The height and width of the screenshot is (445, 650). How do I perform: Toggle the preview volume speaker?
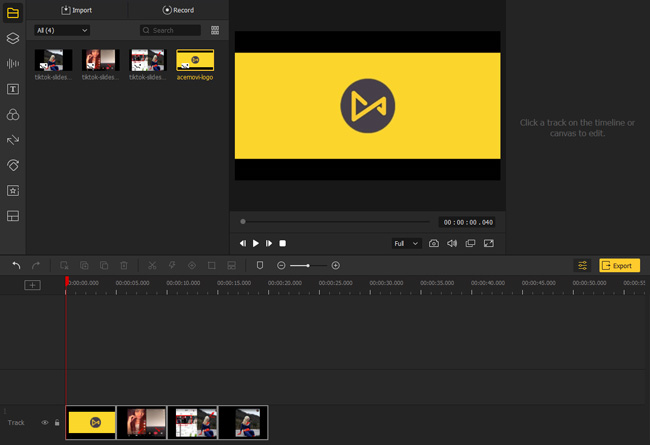452,243
